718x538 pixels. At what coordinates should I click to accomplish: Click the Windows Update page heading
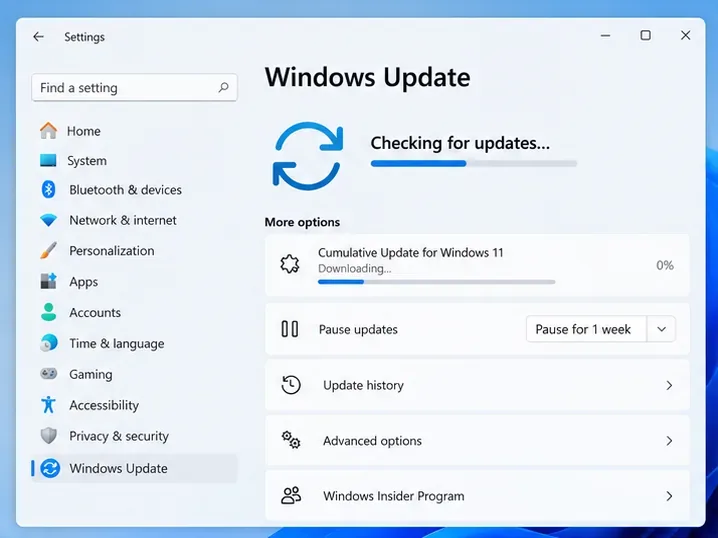367,77
